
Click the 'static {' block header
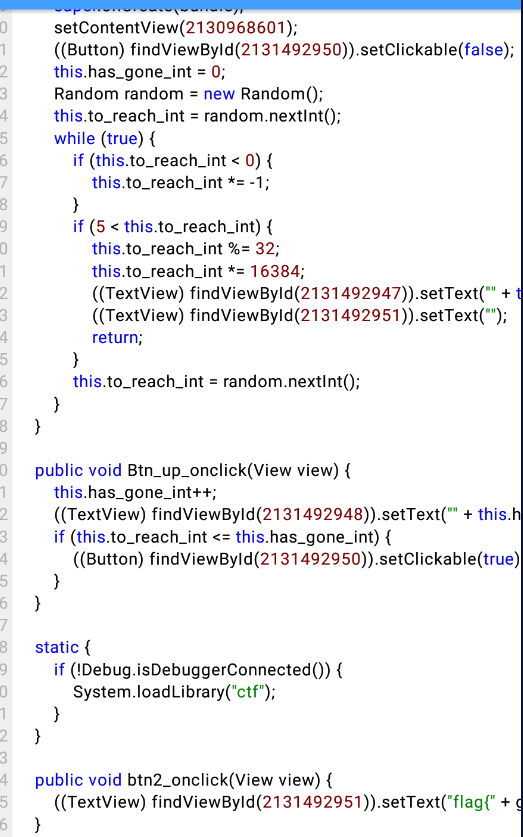[63, 648]
